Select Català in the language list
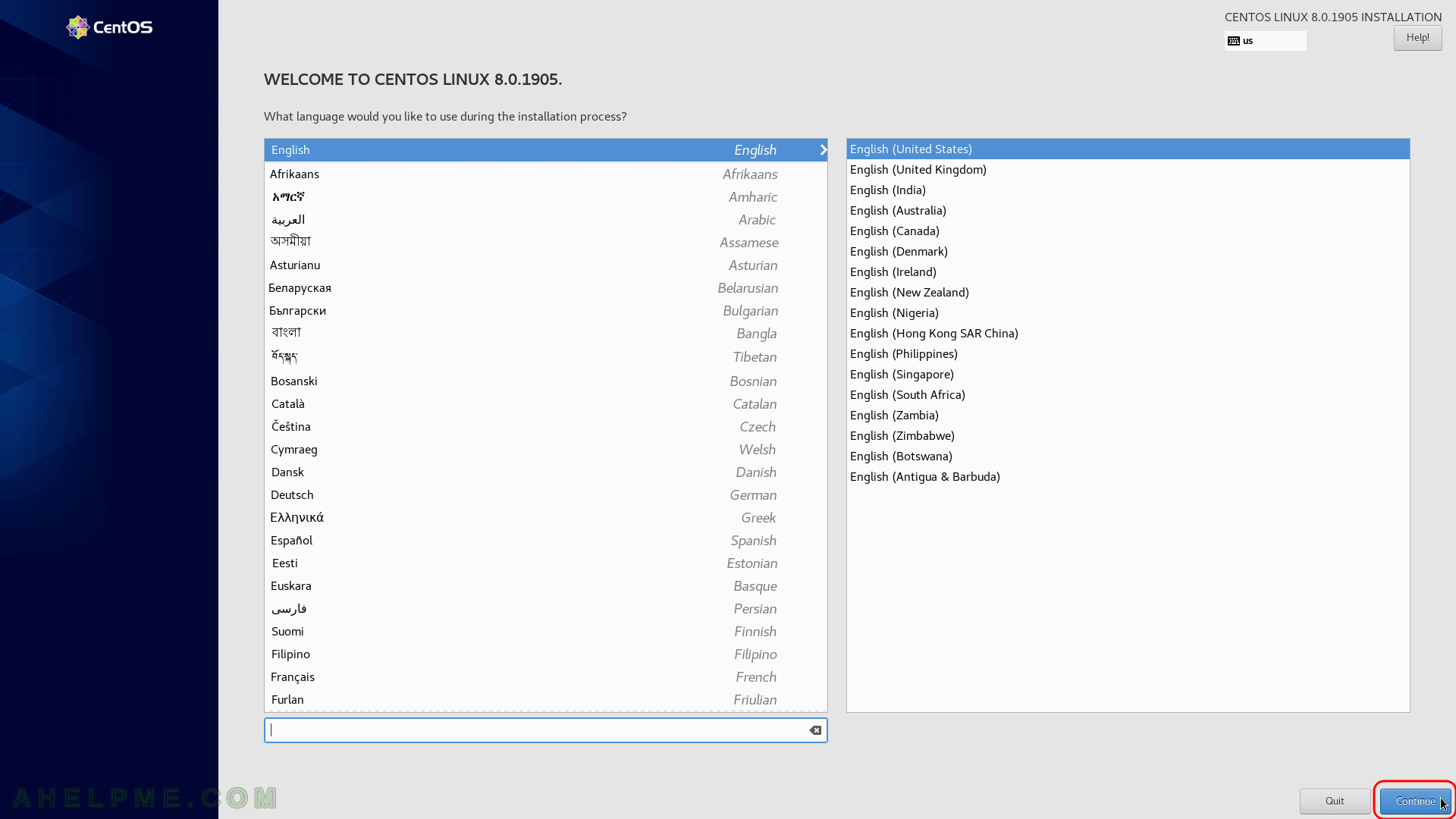Screen dimensions: 1456x819 tap(545, 404)
